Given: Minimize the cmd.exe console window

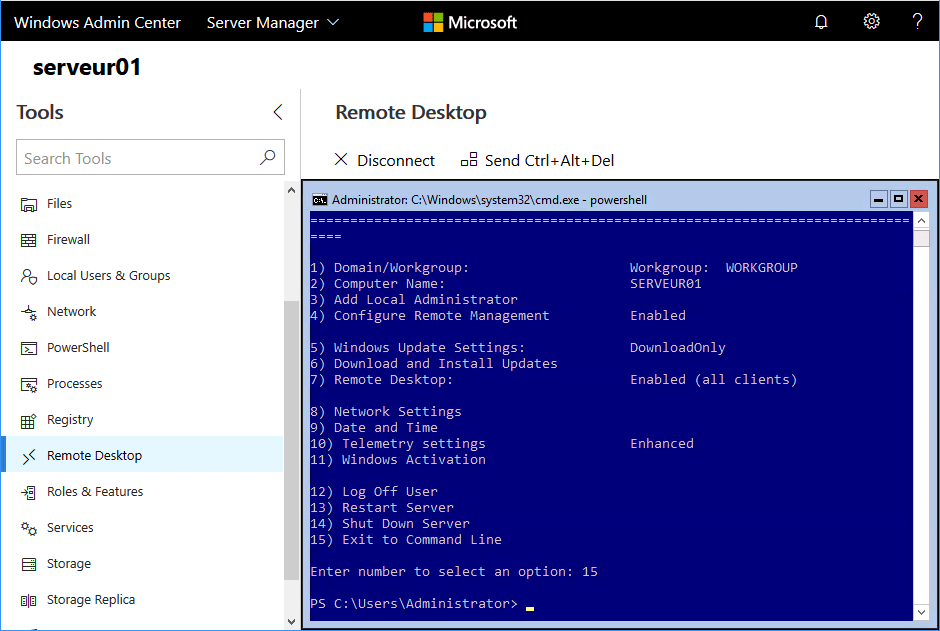Looking at the screenshot, I should [x=878, y=199].
